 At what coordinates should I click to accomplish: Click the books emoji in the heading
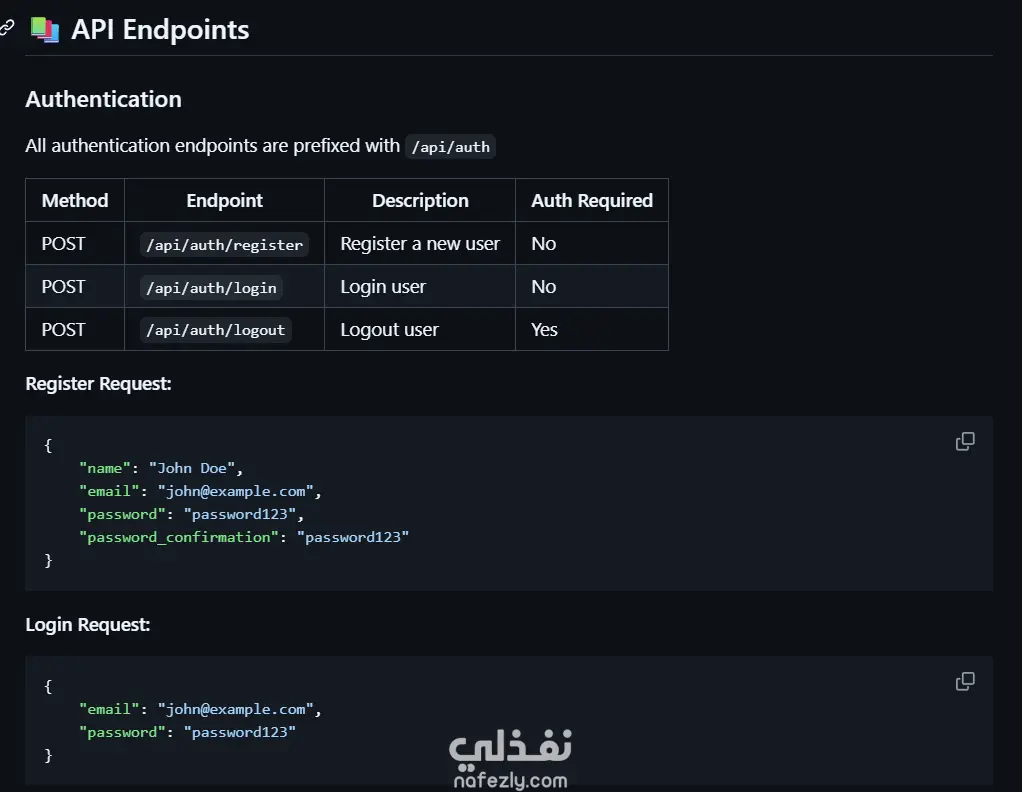tap(45, 30)
